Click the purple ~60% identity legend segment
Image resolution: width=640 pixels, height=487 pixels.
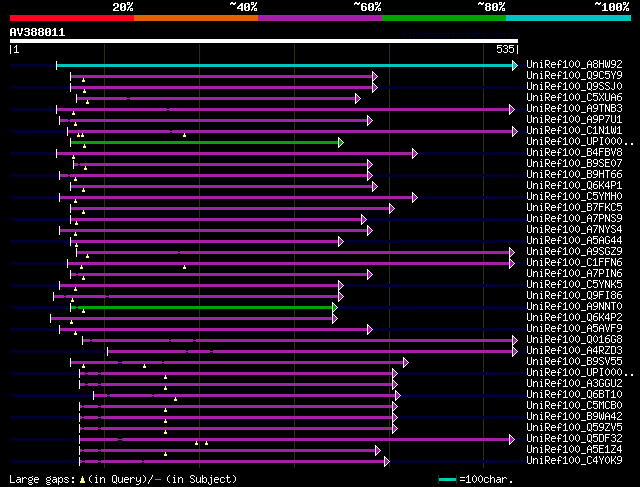click(x=320, y=18)
